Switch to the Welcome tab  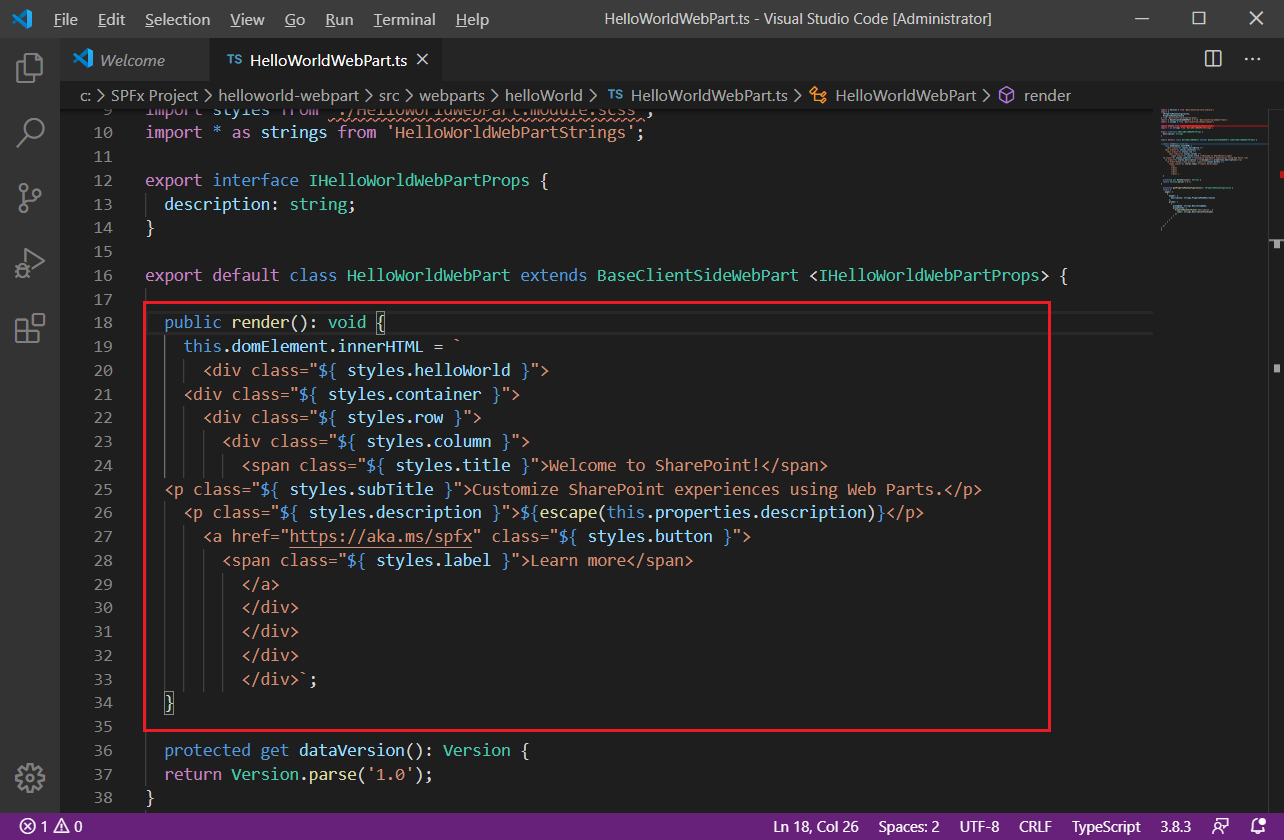(131, 60)
